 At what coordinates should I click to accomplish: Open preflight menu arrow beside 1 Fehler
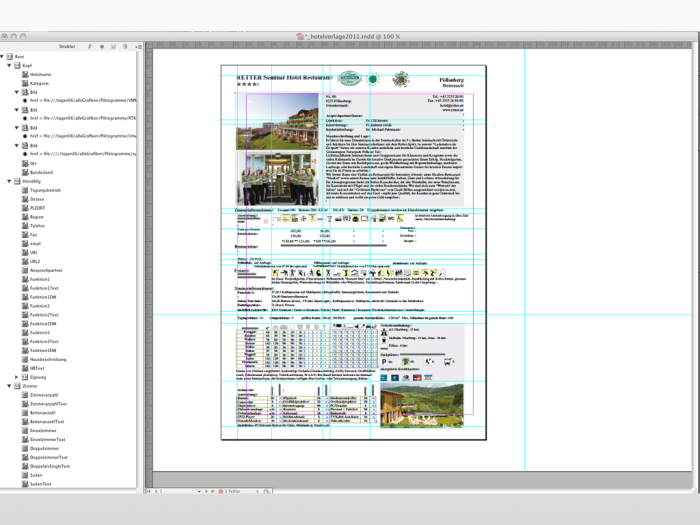[x=257, y=491]
